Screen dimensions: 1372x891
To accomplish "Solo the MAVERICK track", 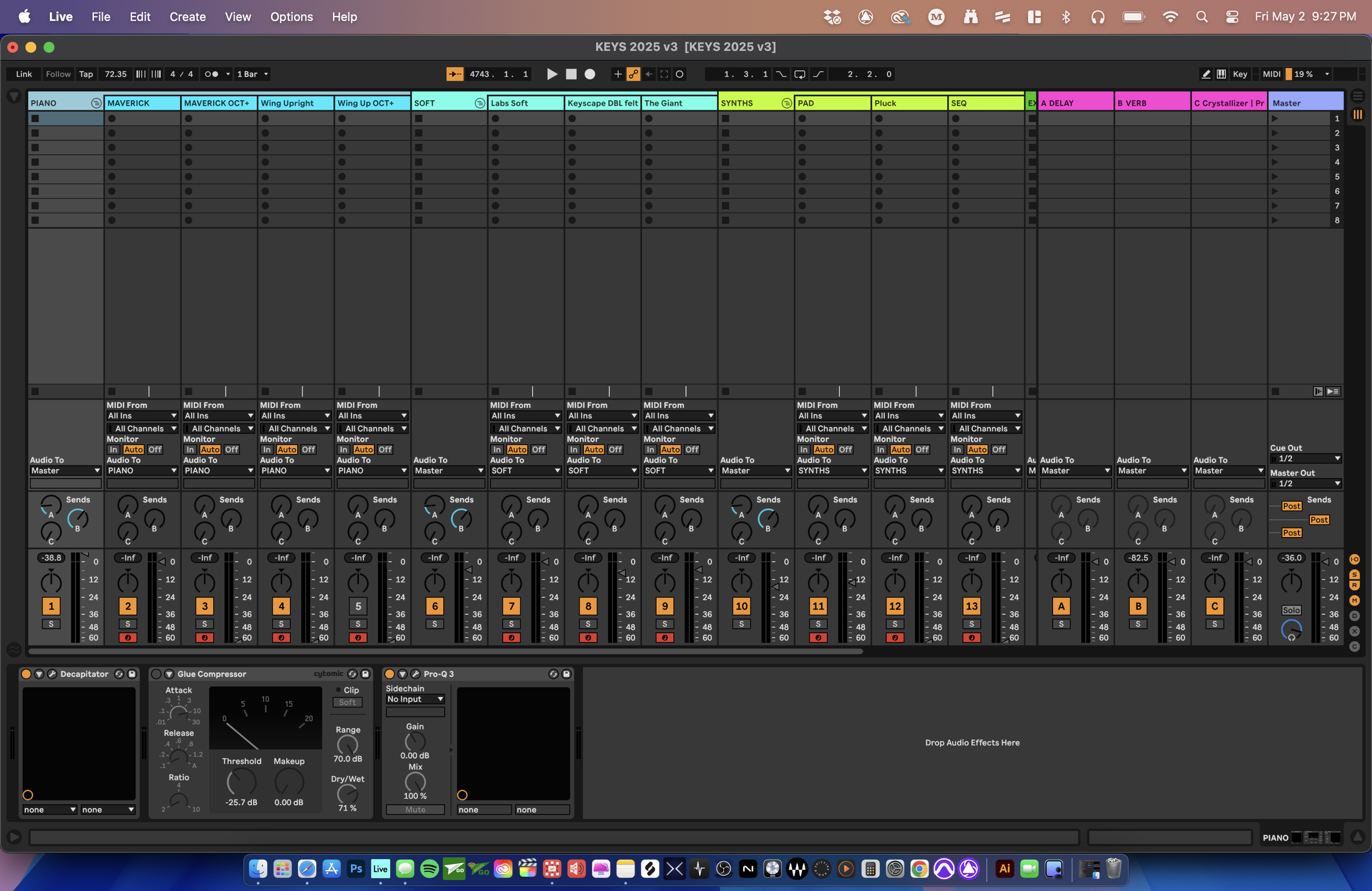I will tap(127, 624).
